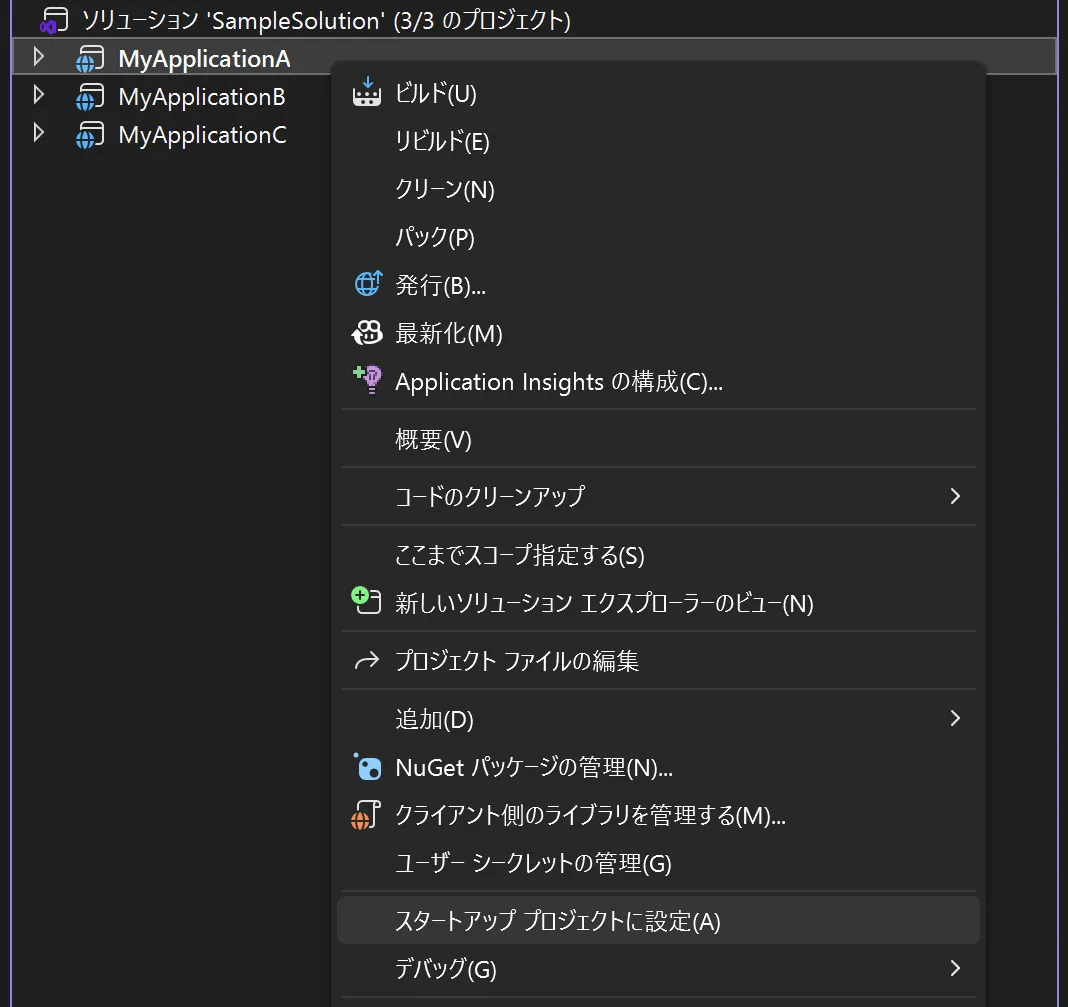Choose クライアント側のライブラリを管理する(M)...
The image size is (1068, 1007).
pos(658,816)
